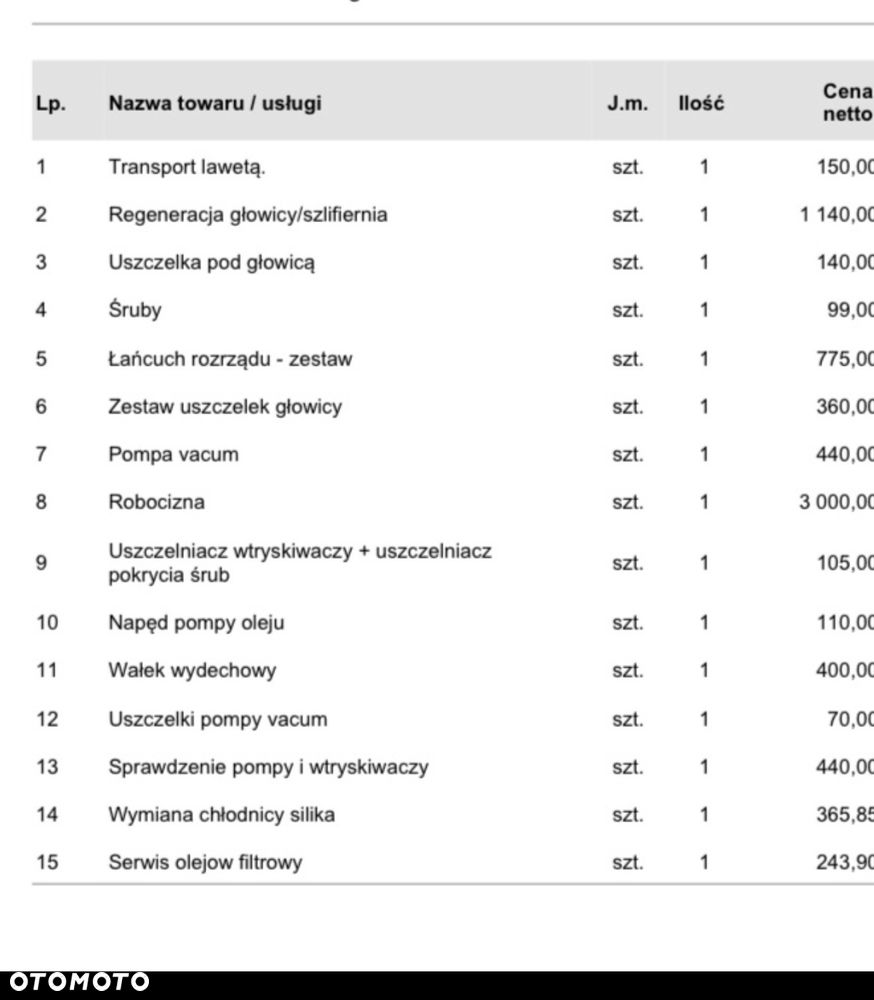
Task: Select the 'Wałek wydechowy' row
Action: [192, 671]
